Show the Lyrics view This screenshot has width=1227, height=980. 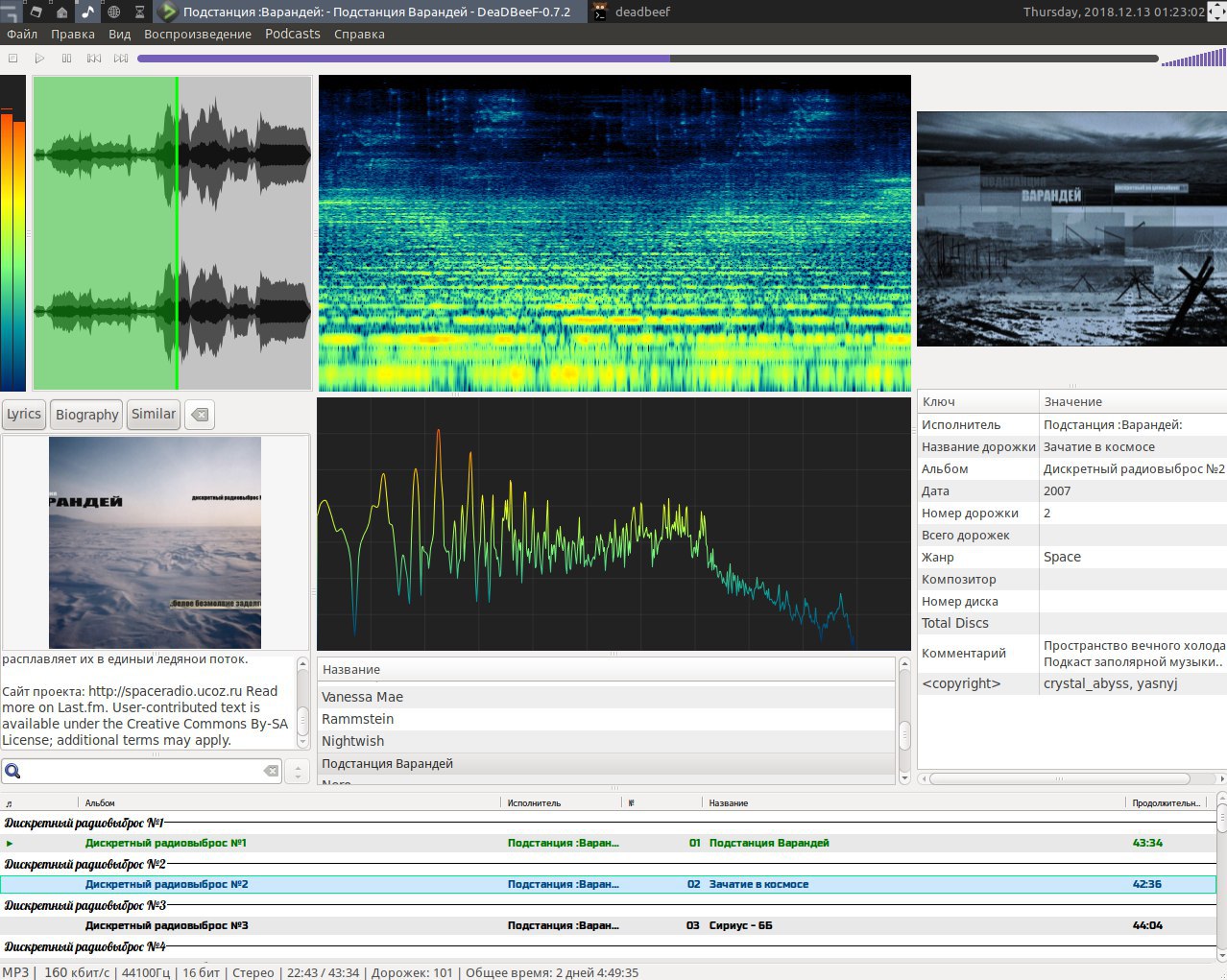(x=24, y=415)
